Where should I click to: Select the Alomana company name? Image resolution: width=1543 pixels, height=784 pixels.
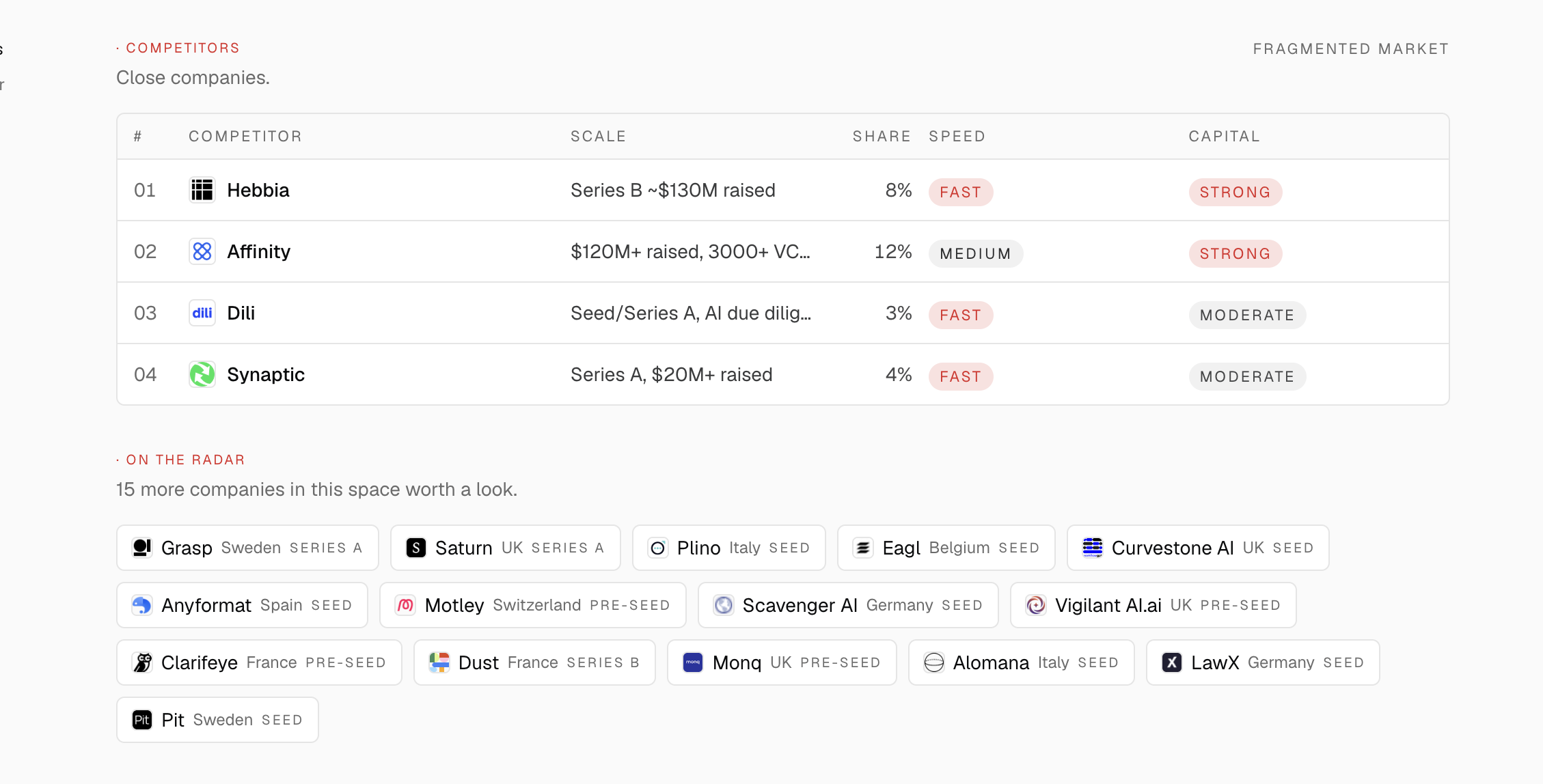(991, 662)
